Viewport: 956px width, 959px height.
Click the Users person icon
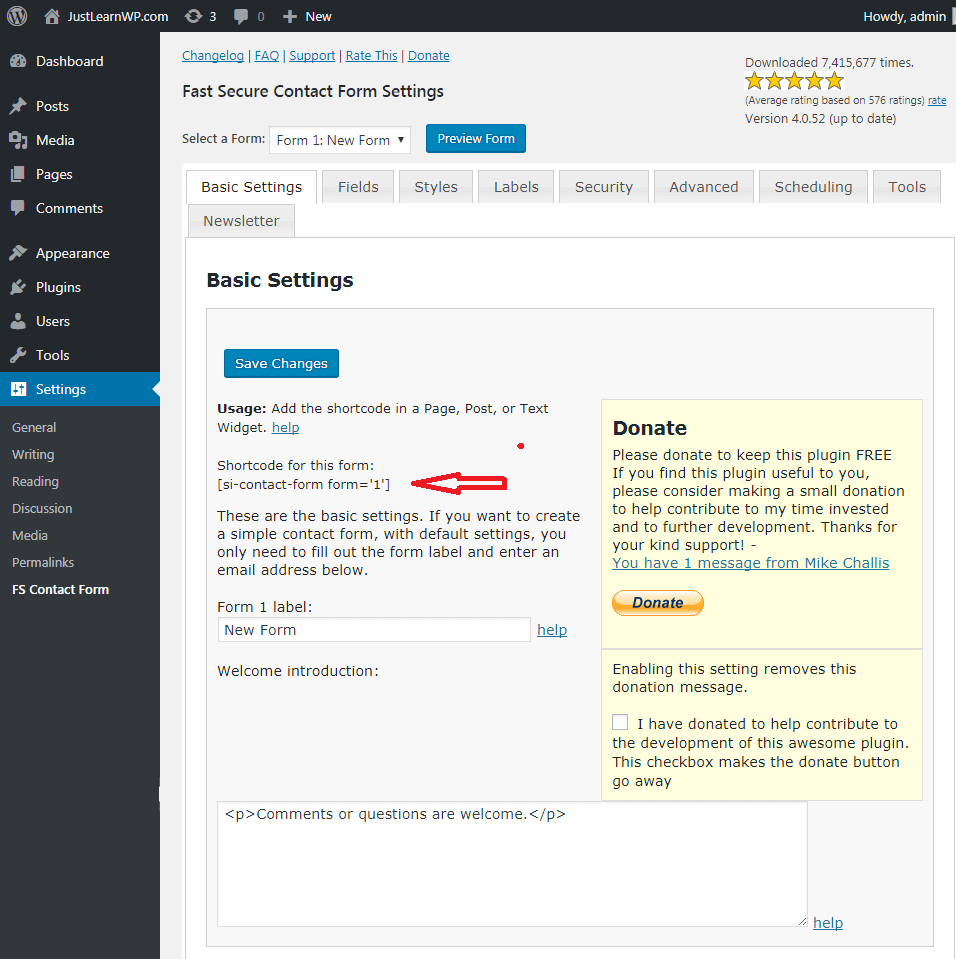pos(18,321)
